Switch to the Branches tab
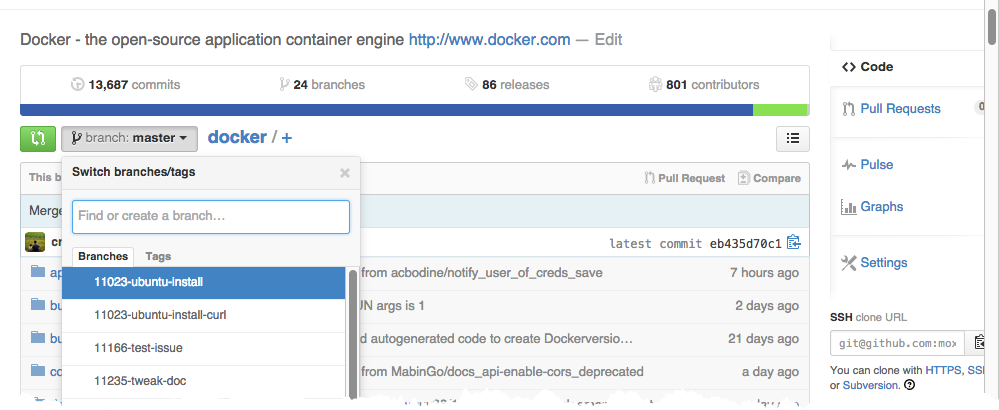The width and height of the screenshot is (999, 410). 103,257
